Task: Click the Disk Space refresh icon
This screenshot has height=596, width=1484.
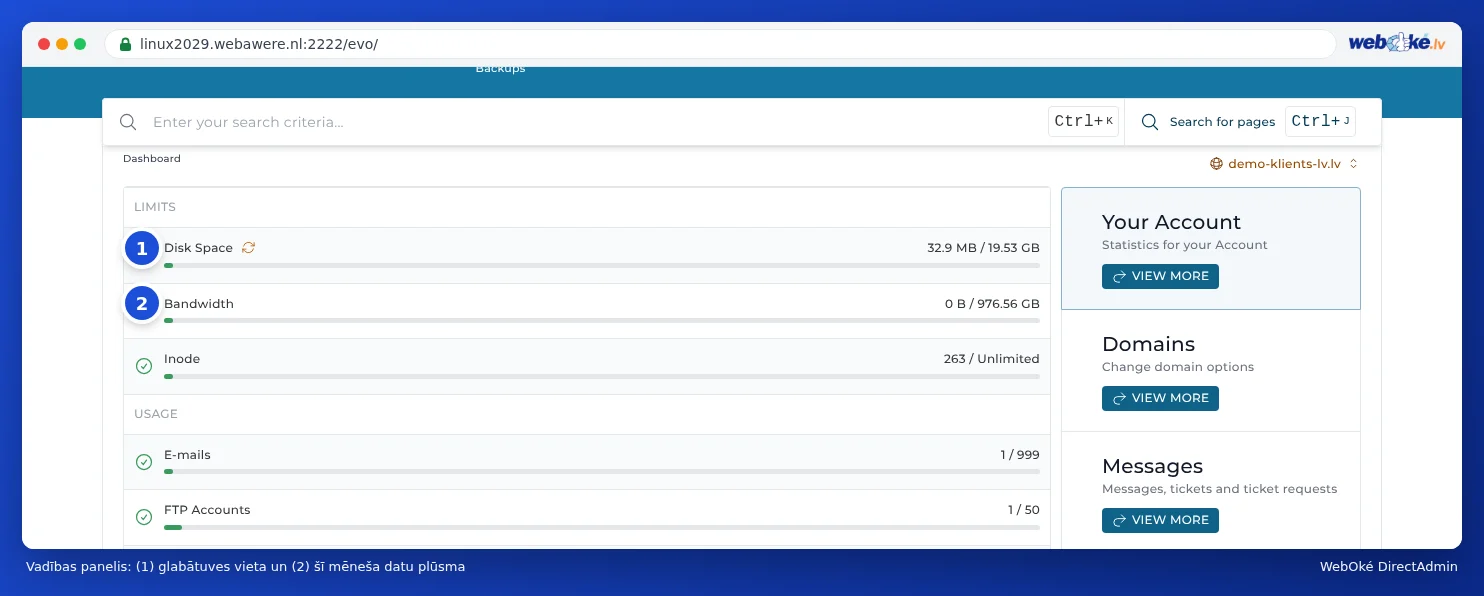Action: tap(249, 248)
